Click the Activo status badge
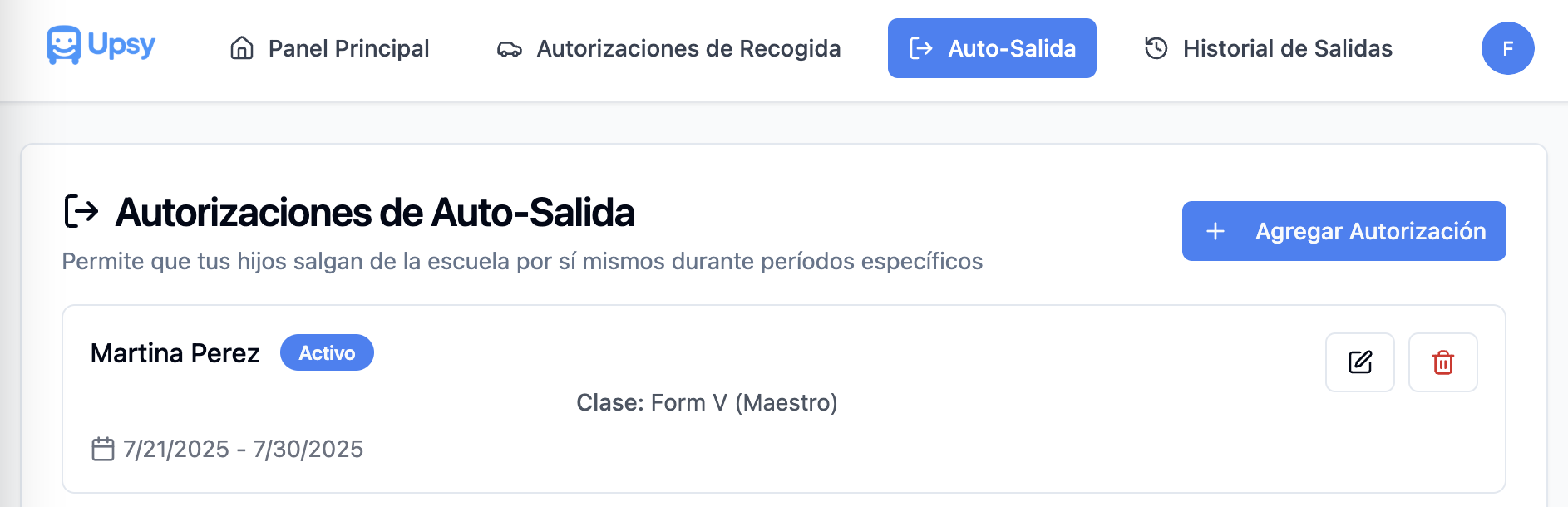 (327, 353)
